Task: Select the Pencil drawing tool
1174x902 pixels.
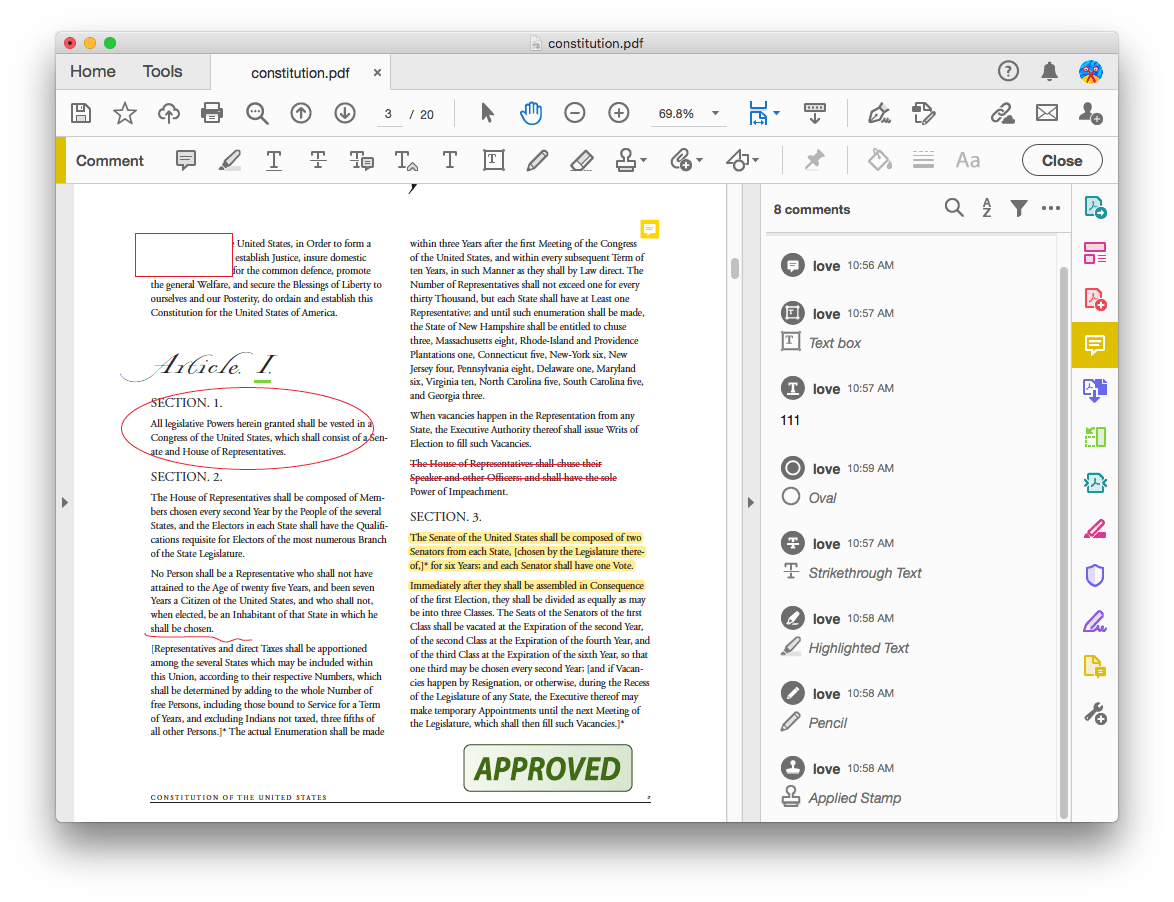Action: (x=537, y=159)
